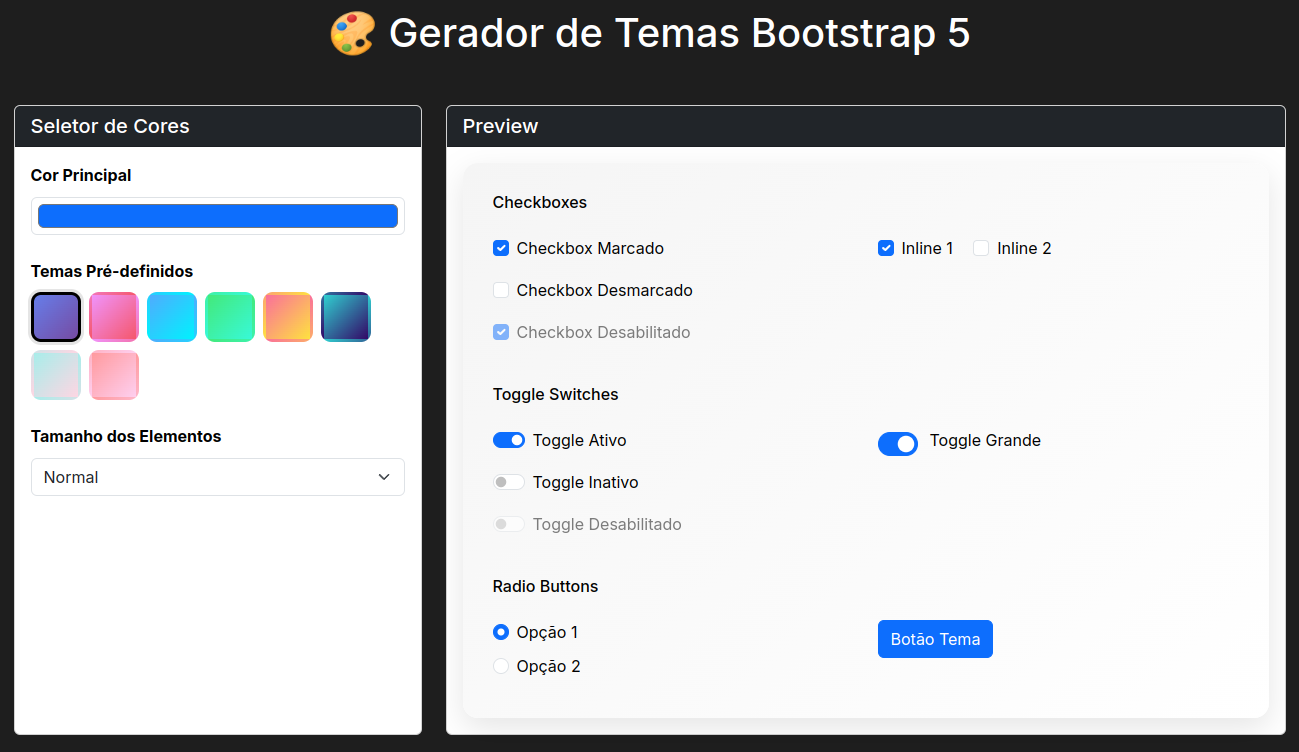The width and height of the screenshot is (1299, 752).
Task: Select the pink preset theme
Action: point(114,316)
